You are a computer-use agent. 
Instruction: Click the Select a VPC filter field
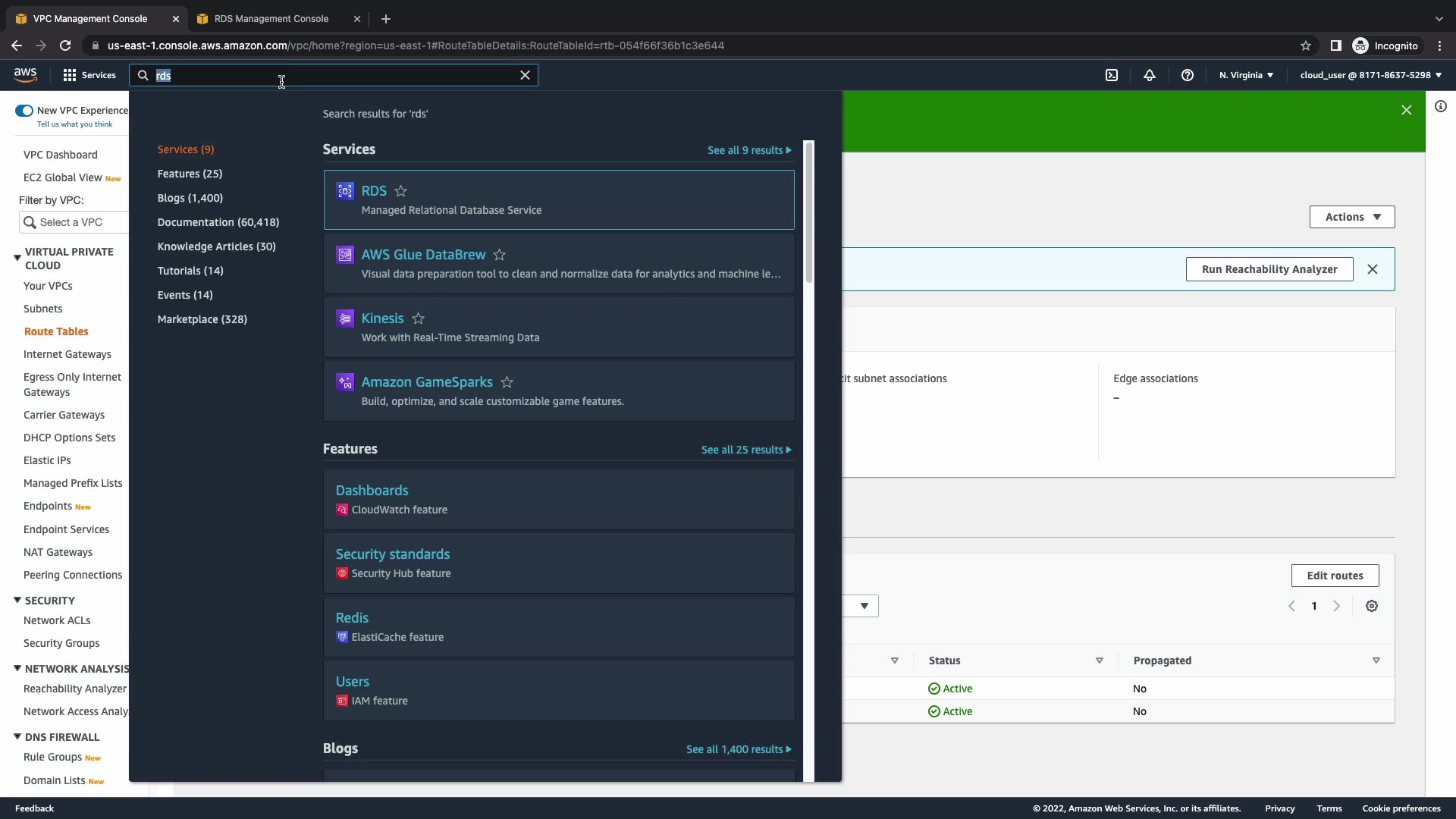74,222
